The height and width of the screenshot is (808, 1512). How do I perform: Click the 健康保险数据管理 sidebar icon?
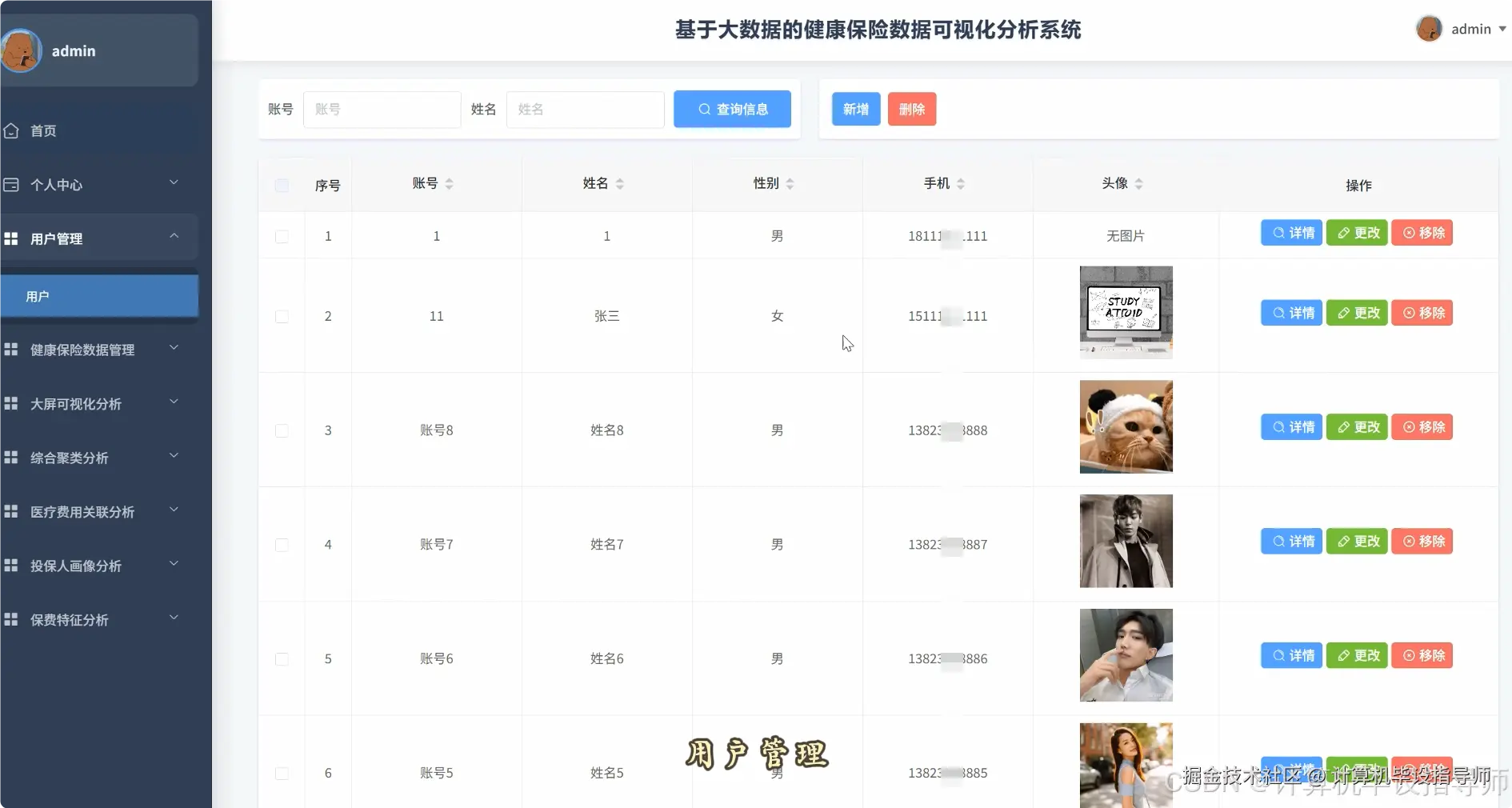tap(11, 350)
